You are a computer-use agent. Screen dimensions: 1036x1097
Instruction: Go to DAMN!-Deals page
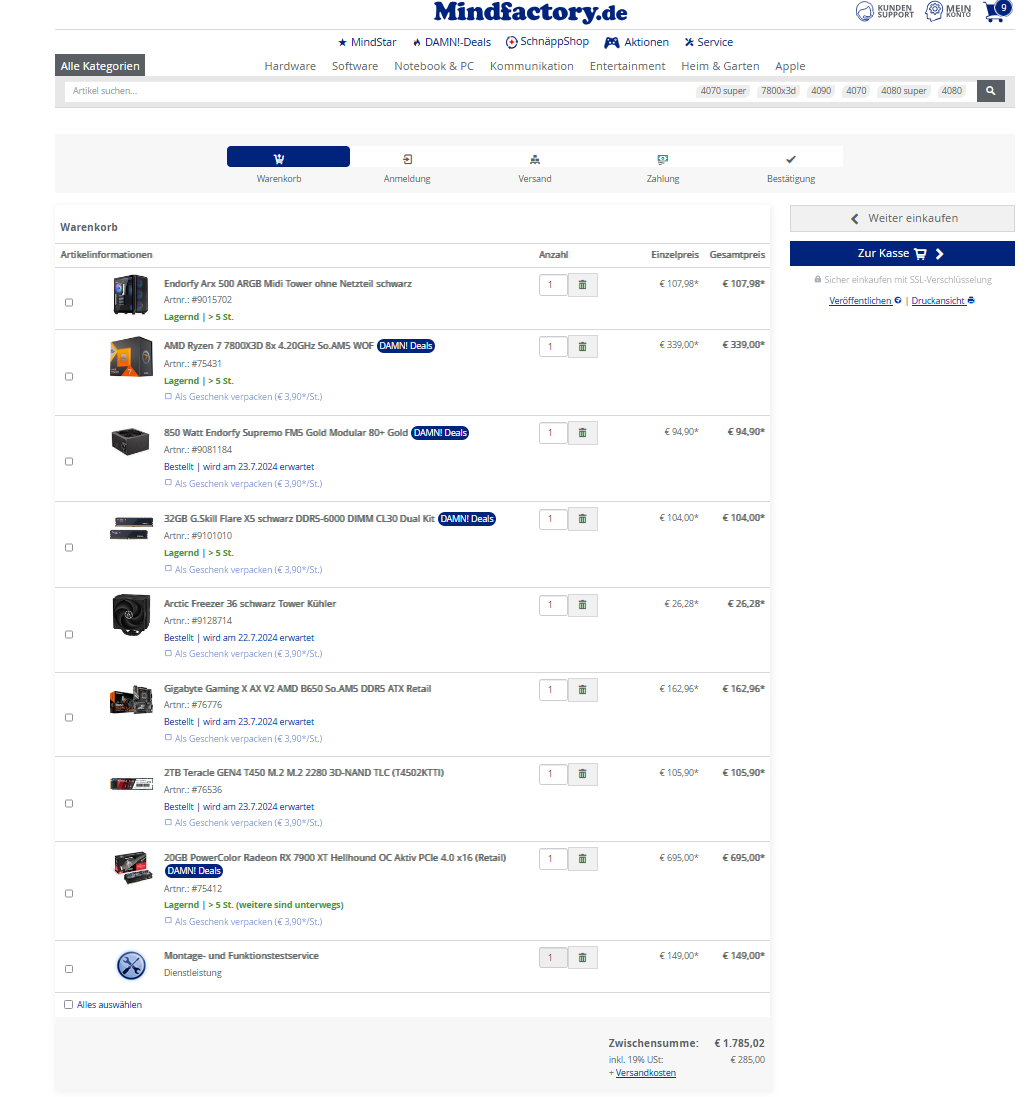tap(452, 42)
